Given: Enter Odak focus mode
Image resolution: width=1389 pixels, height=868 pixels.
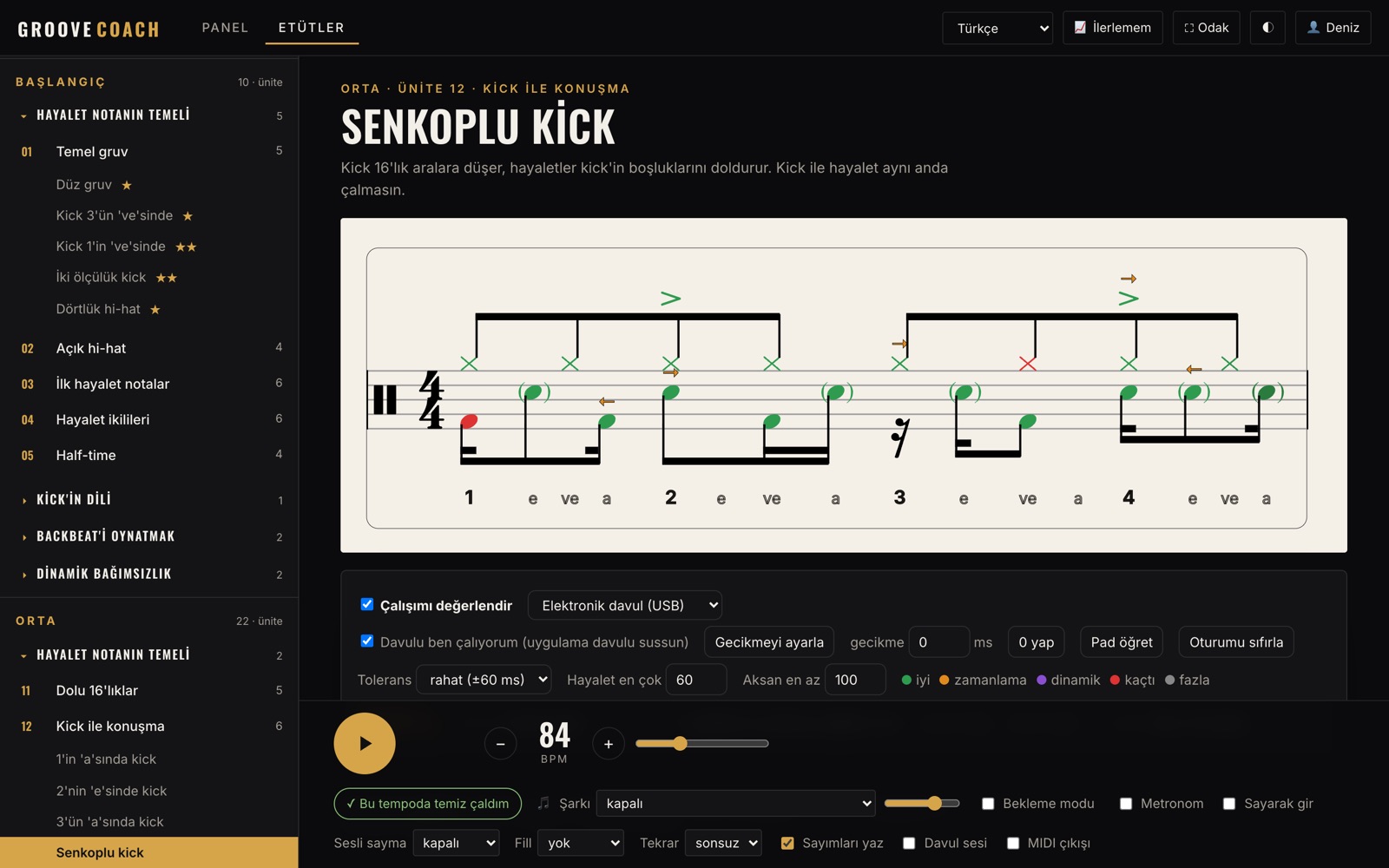Looking at the screenshot, I should click(1206, 28).
